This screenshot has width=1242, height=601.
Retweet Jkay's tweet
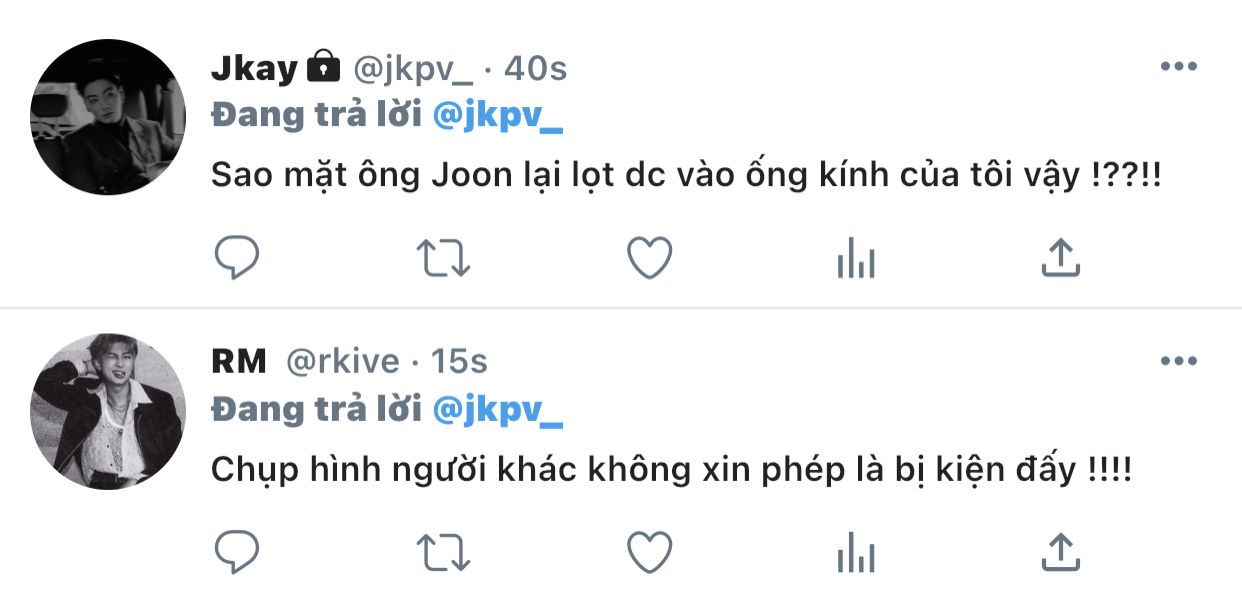[x=443, y=258]
